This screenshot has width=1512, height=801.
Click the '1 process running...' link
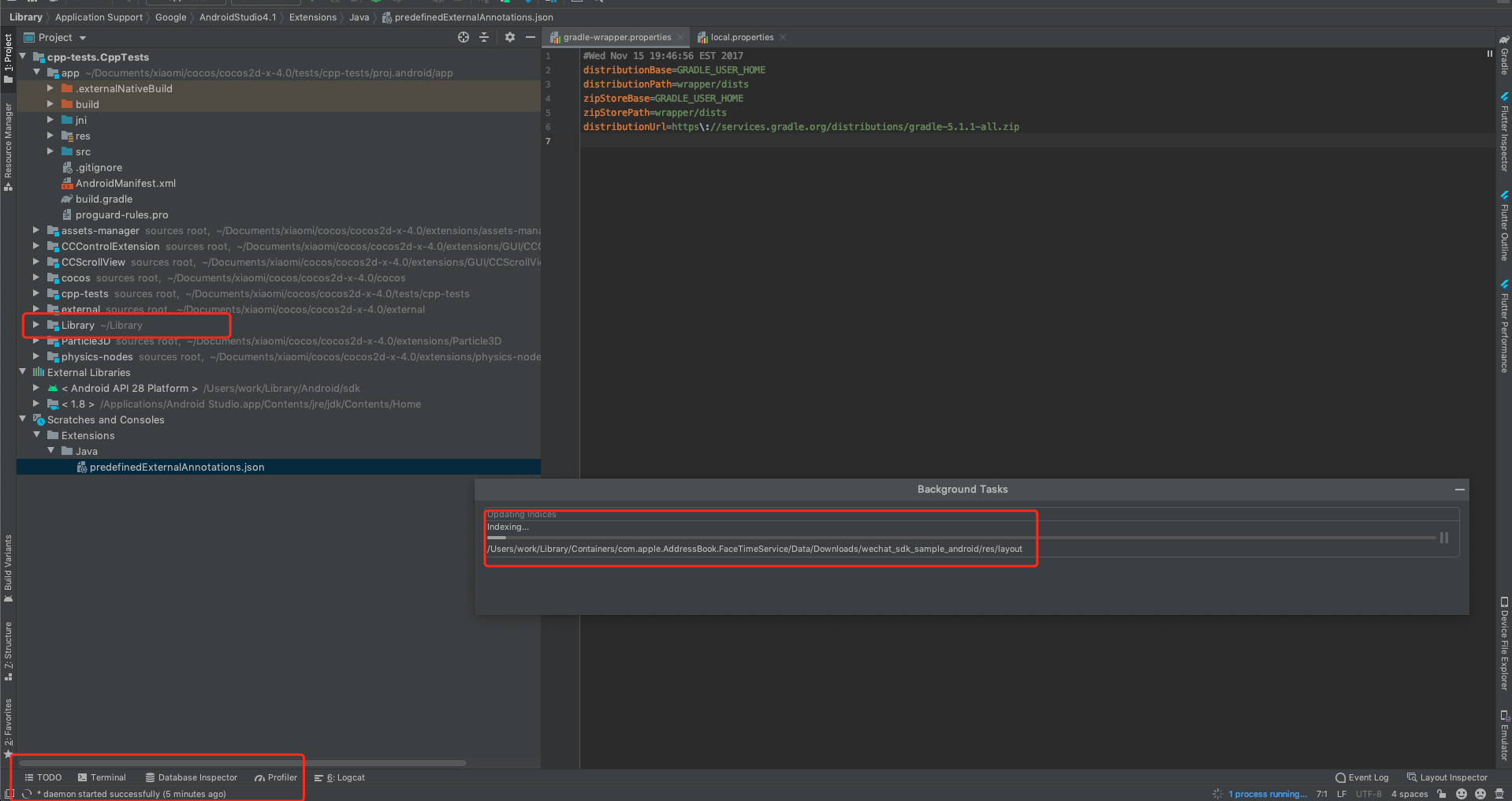point(1267,794)
